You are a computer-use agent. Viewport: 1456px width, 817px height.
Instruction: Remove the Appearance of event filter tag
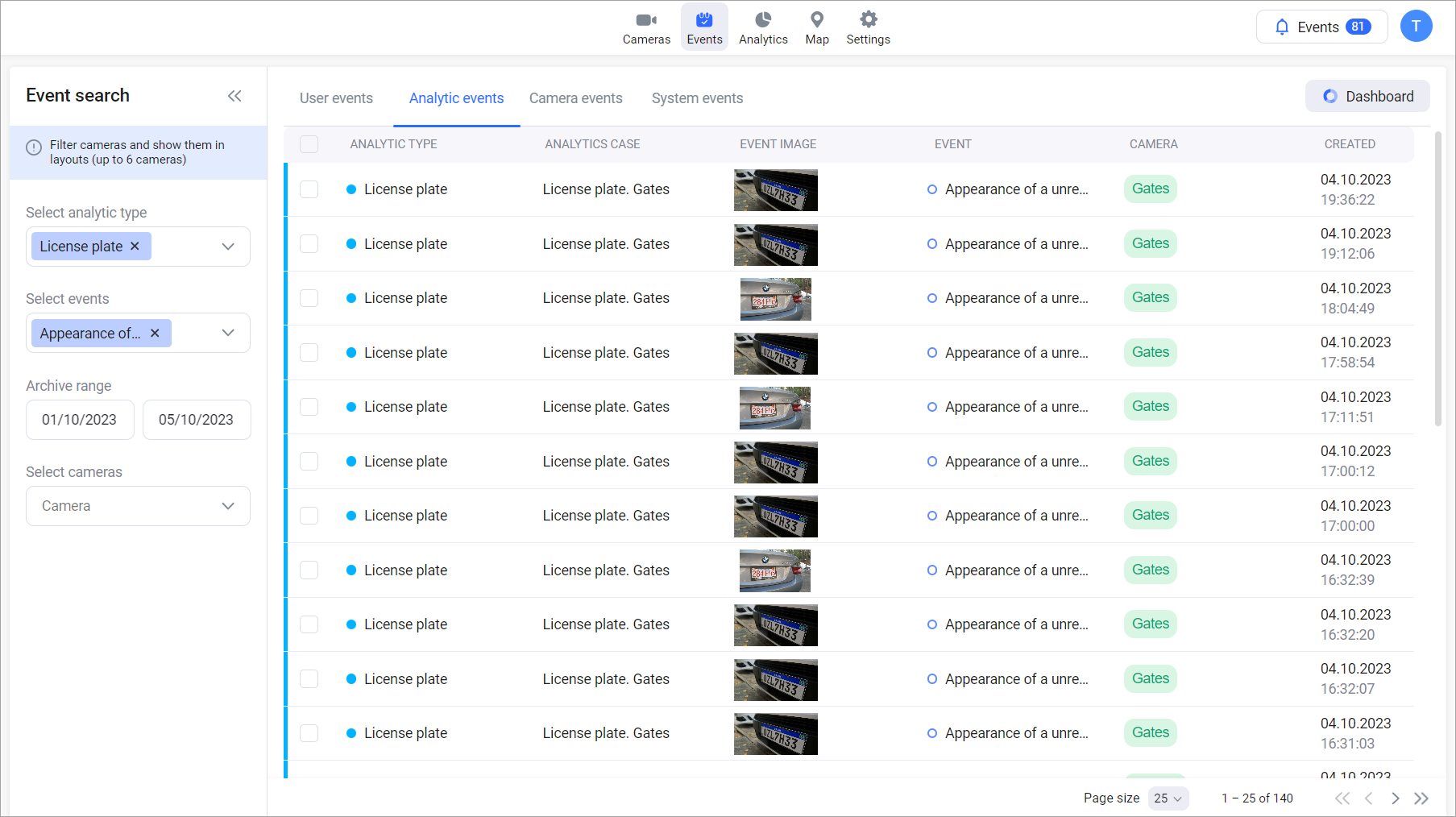pyautogui.click(x=155, y=334)
